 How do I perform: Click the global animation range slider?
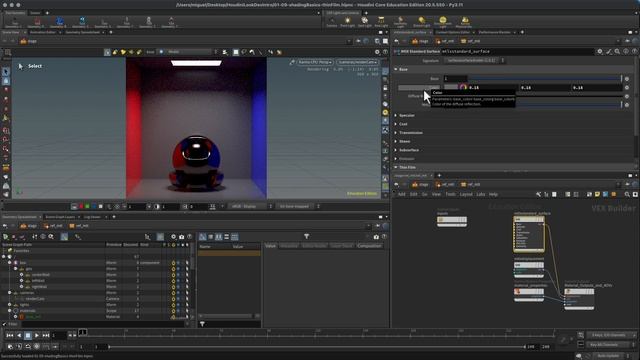coord(316,347)
